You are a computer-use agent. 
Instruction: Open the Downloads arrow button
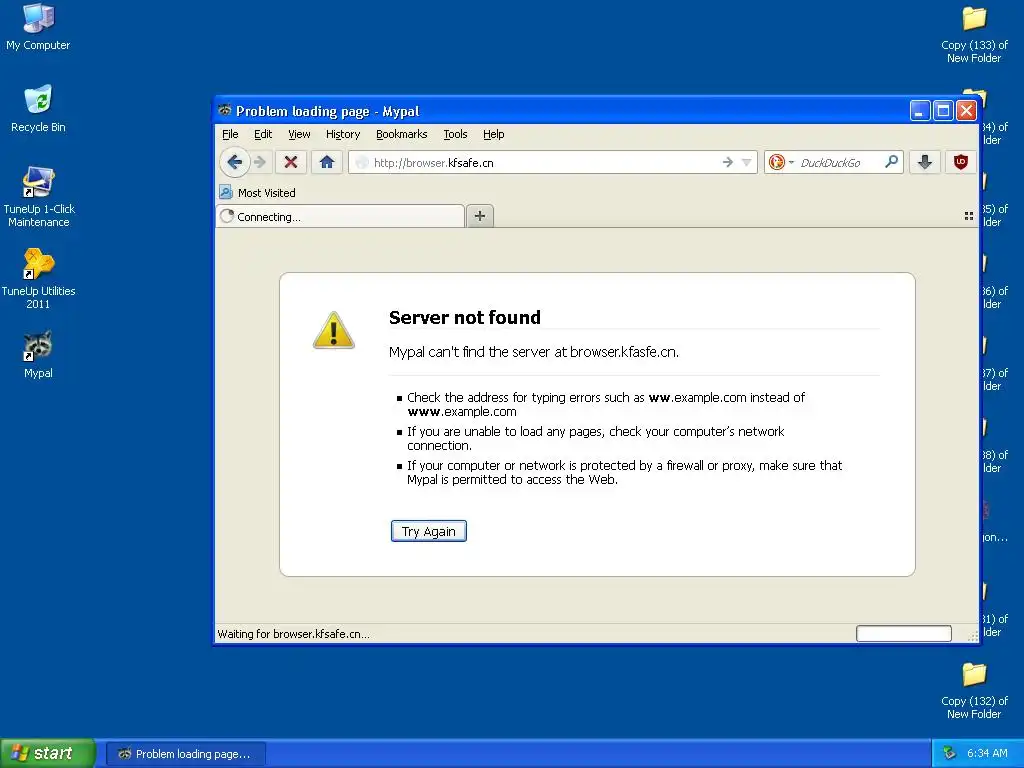coord(925,162)
